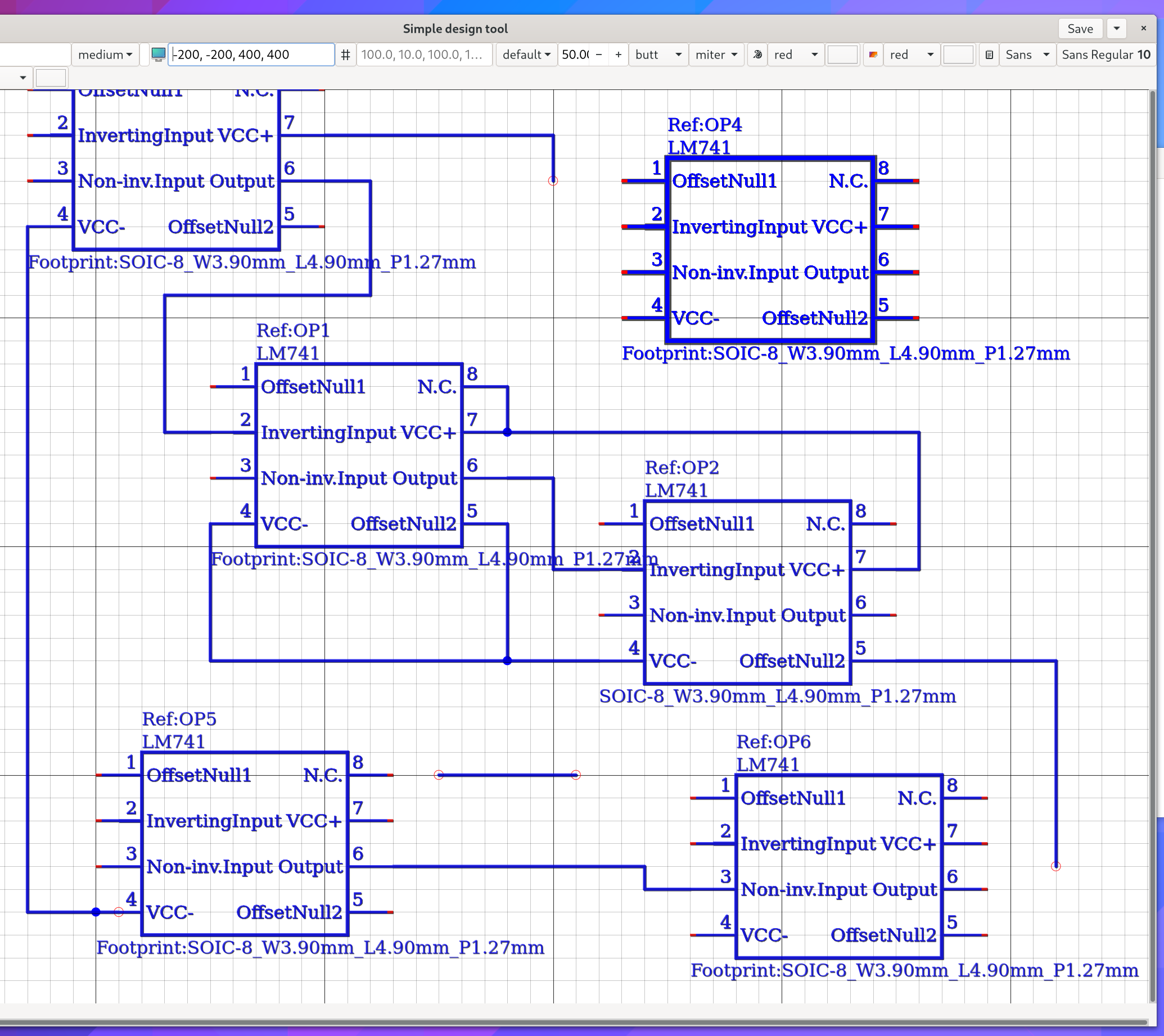
Task: Click the stroke color swatch box
Action: click(x=843, y=54)
